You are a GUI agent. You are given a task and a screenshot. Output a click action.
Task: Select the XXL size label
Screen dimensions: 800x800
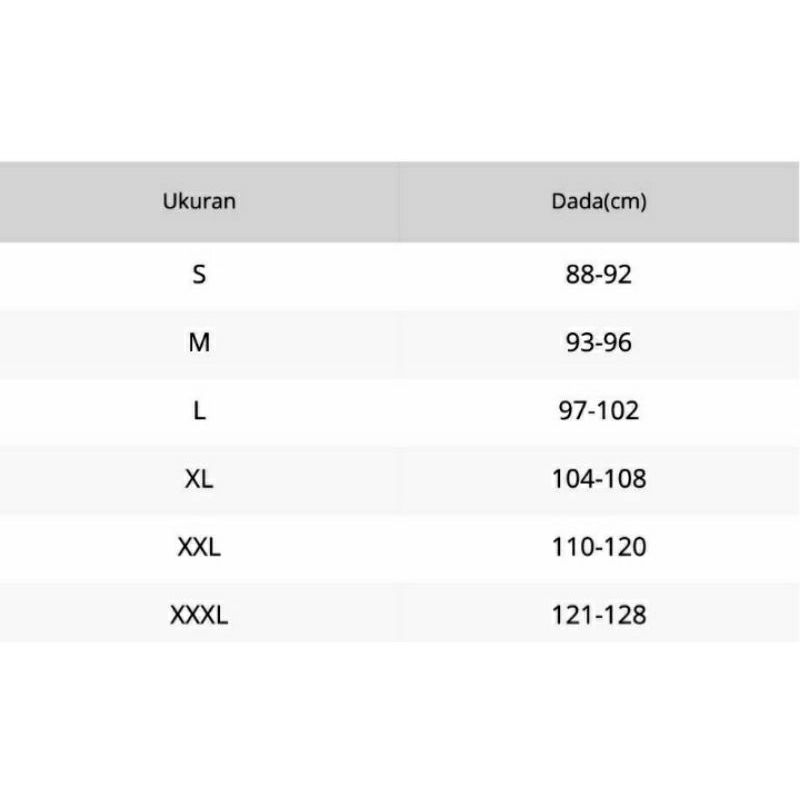(x=199, y=547)
